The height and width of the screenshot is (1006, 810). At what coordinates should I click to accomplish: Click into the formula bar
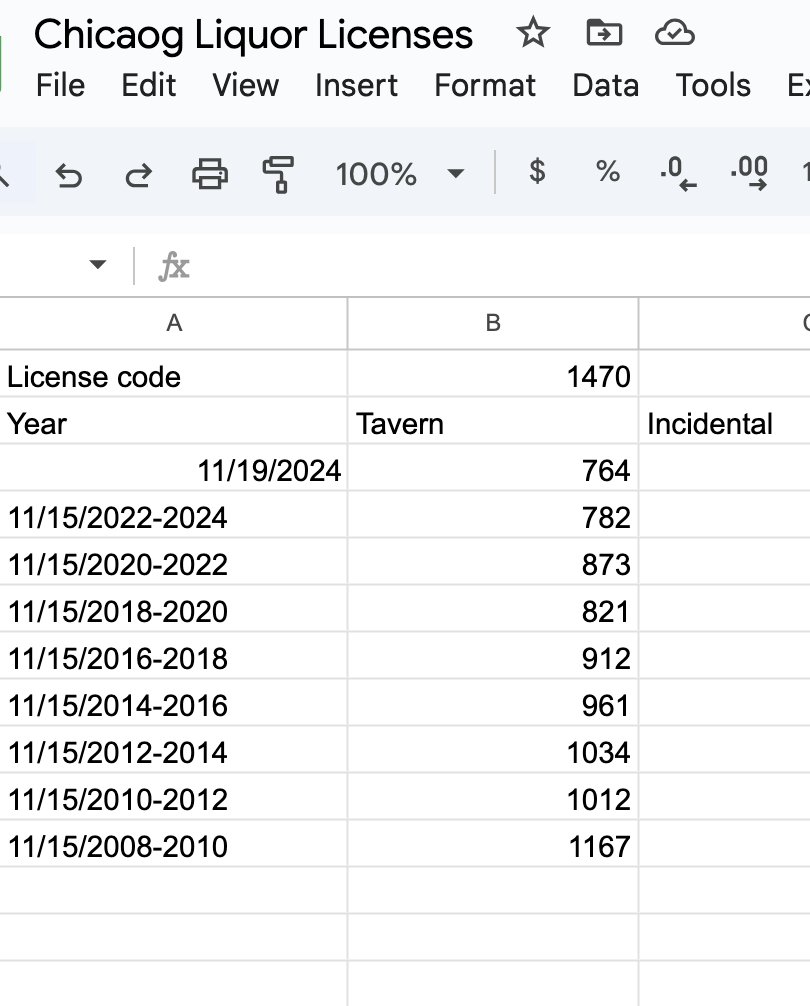point(500,266)
